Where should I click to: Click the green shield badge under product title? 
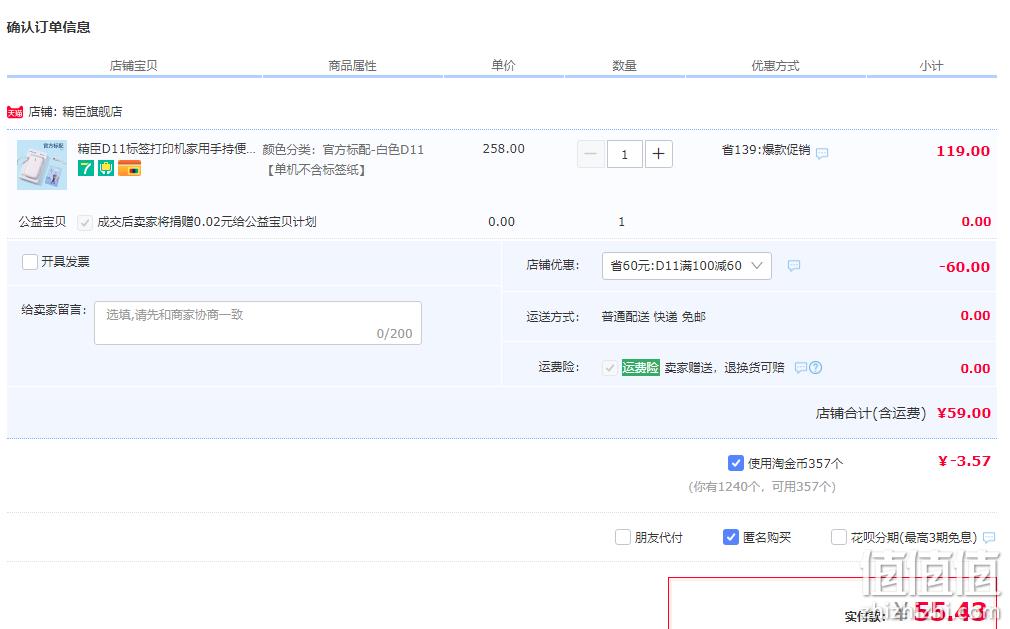[106, 168]
